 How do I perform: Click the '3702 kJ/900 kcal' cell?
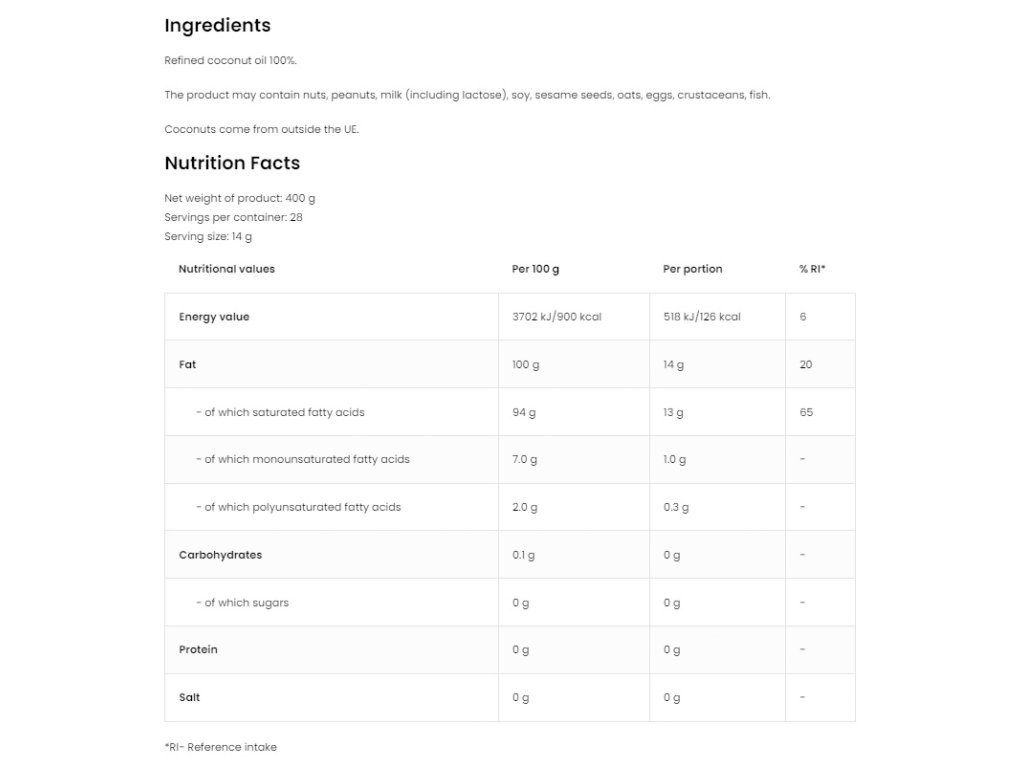click(556, 317)
